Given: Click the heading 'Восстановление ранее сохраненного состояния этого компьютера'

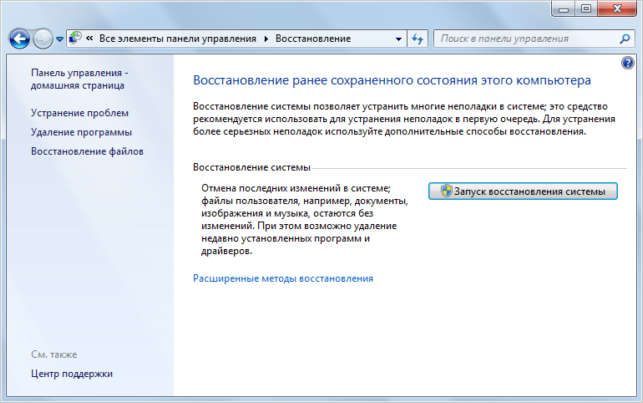Looking at the screenshot, I should (x=392, y=80).
